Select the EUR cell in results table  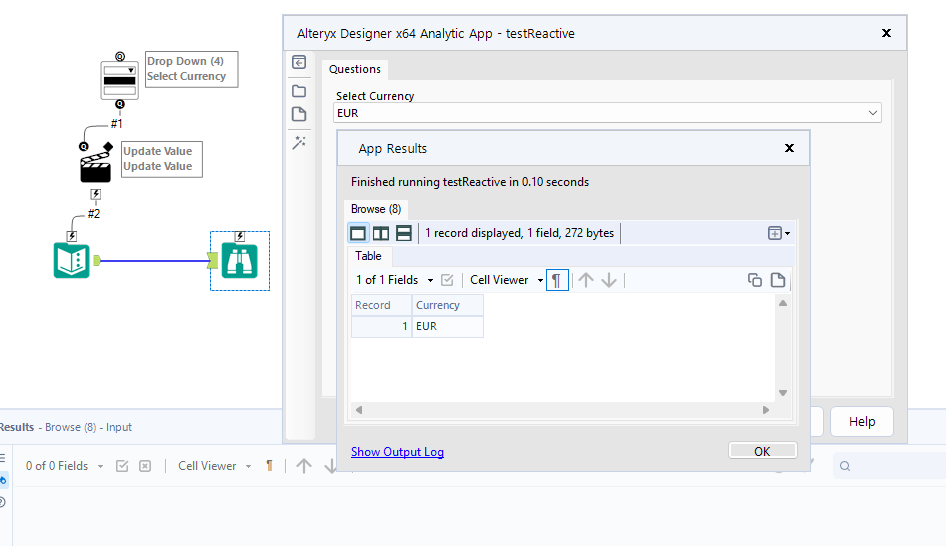448,326
